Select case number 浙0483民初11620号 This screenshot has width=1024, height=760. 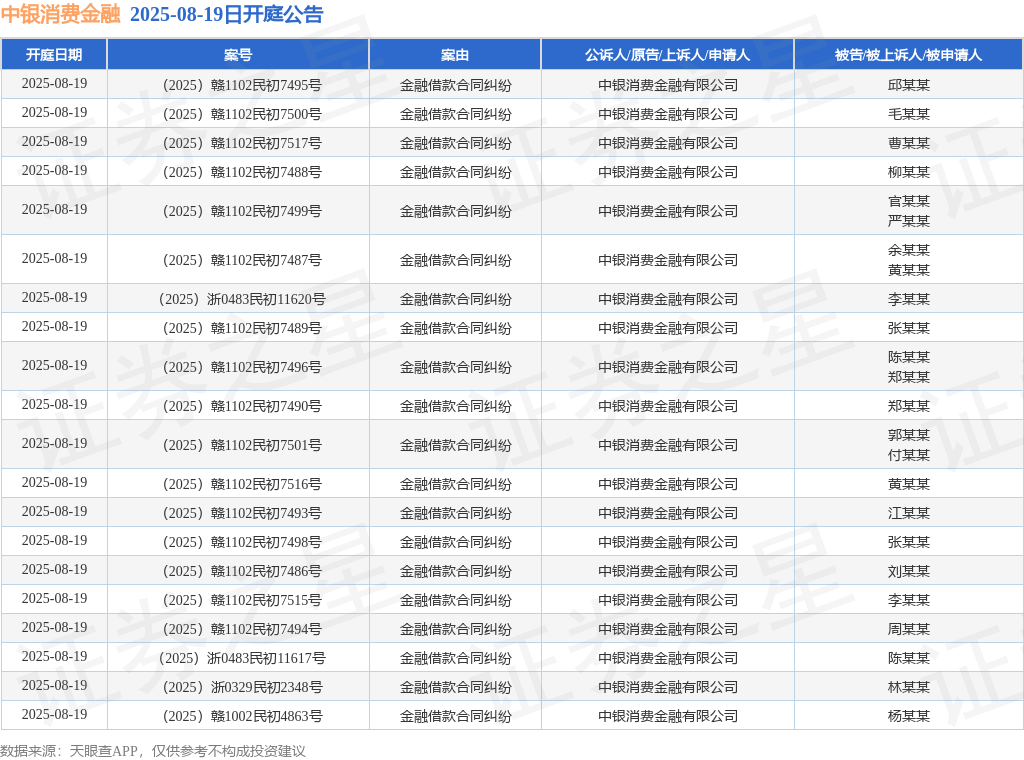(x=241, y=299)
